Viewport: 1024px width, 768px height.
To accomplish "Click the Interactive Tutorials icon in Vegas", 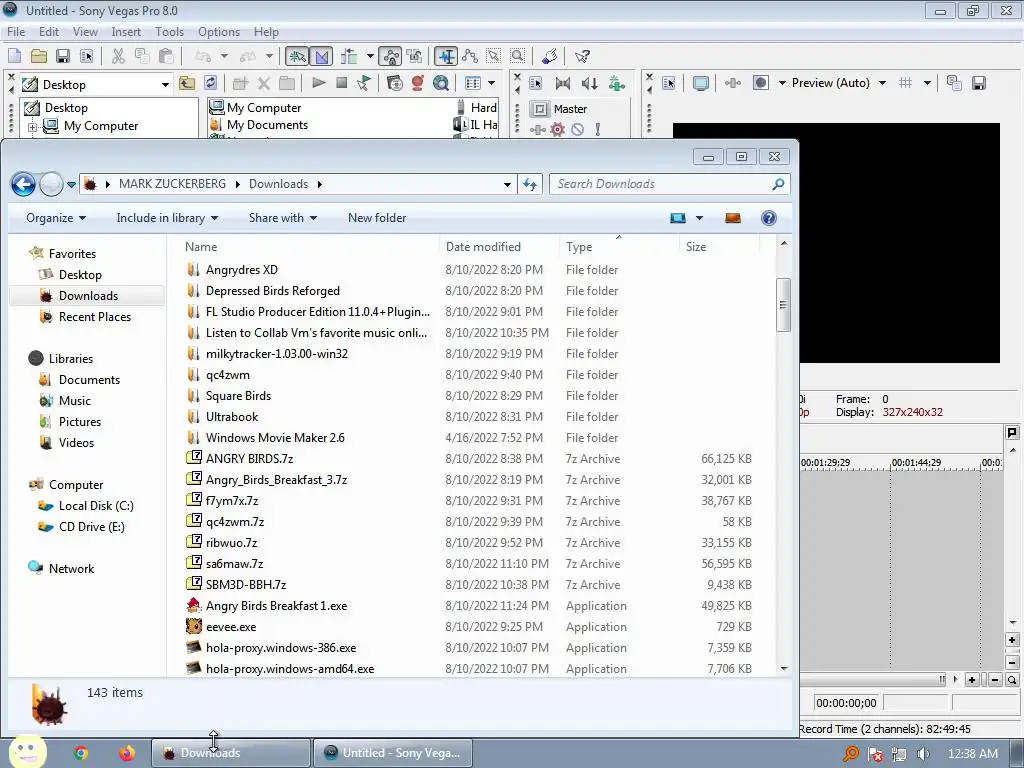I will [550, 56].
